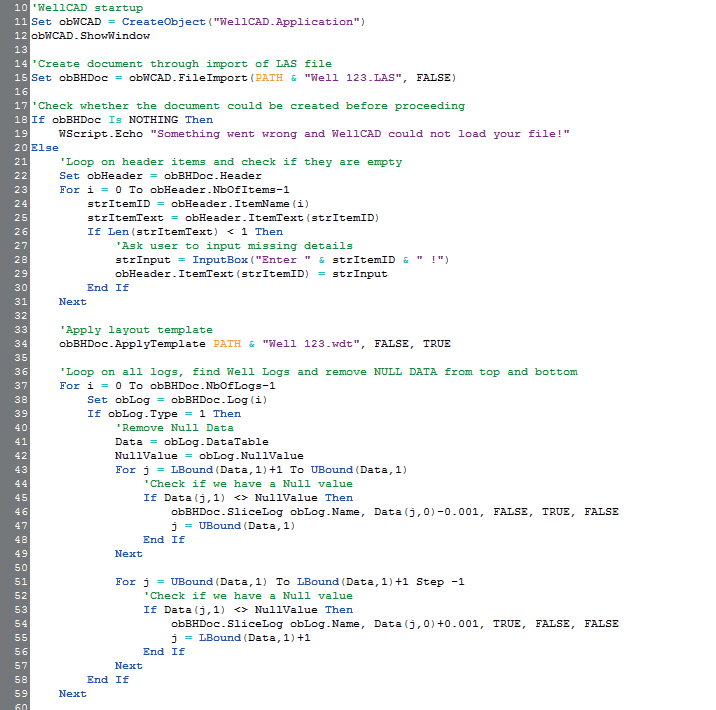Click 'obBHDoc.ApplyTemplate' on line 34

(132, 344)
